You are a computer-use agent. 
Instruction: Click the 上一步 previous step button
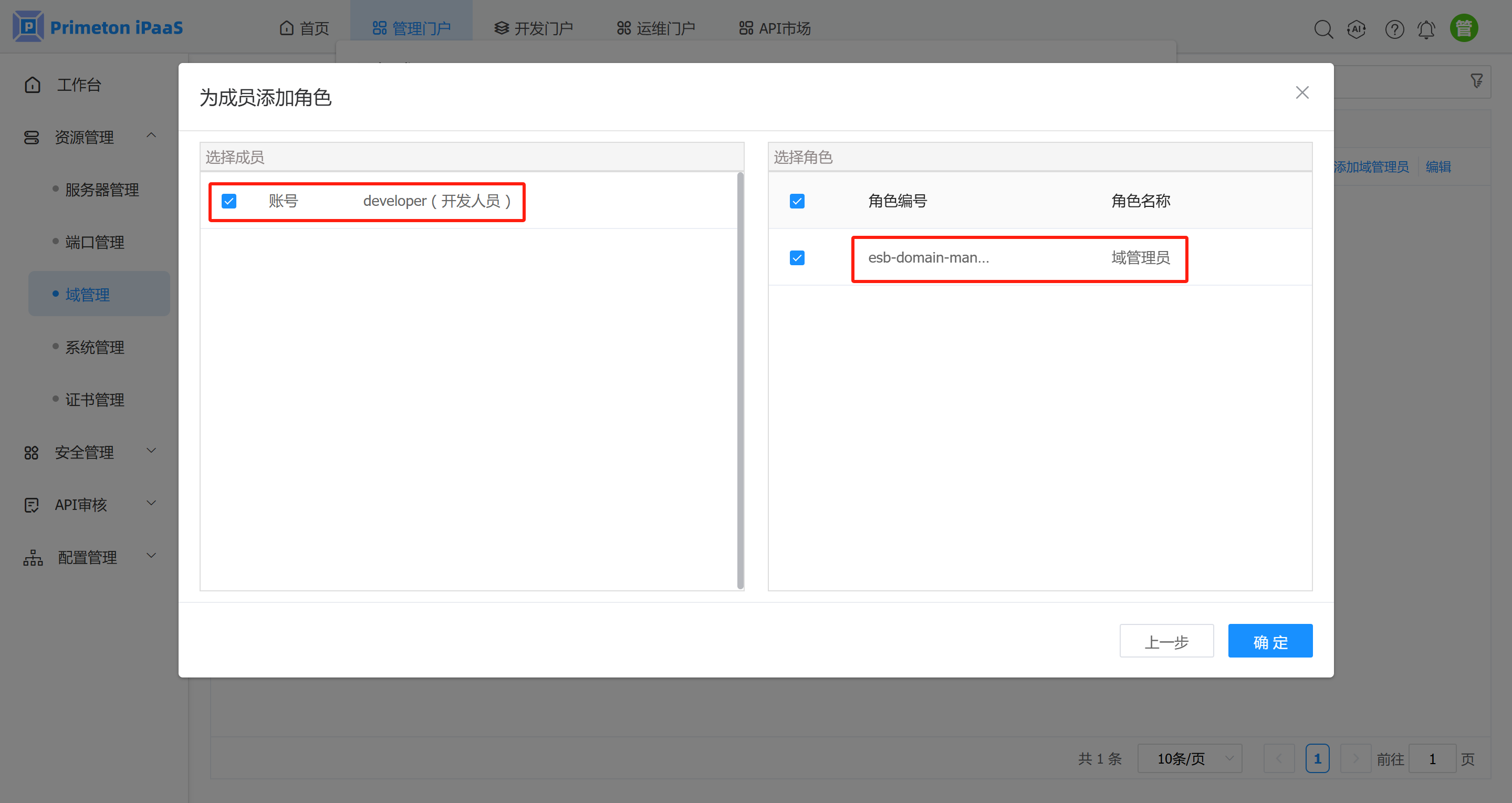click(x=1166, y=641)
